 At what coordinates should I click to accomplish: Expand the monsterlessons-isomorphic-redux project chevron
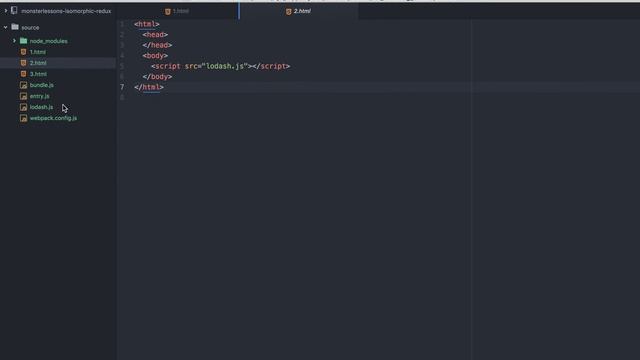tap(6, 11)
